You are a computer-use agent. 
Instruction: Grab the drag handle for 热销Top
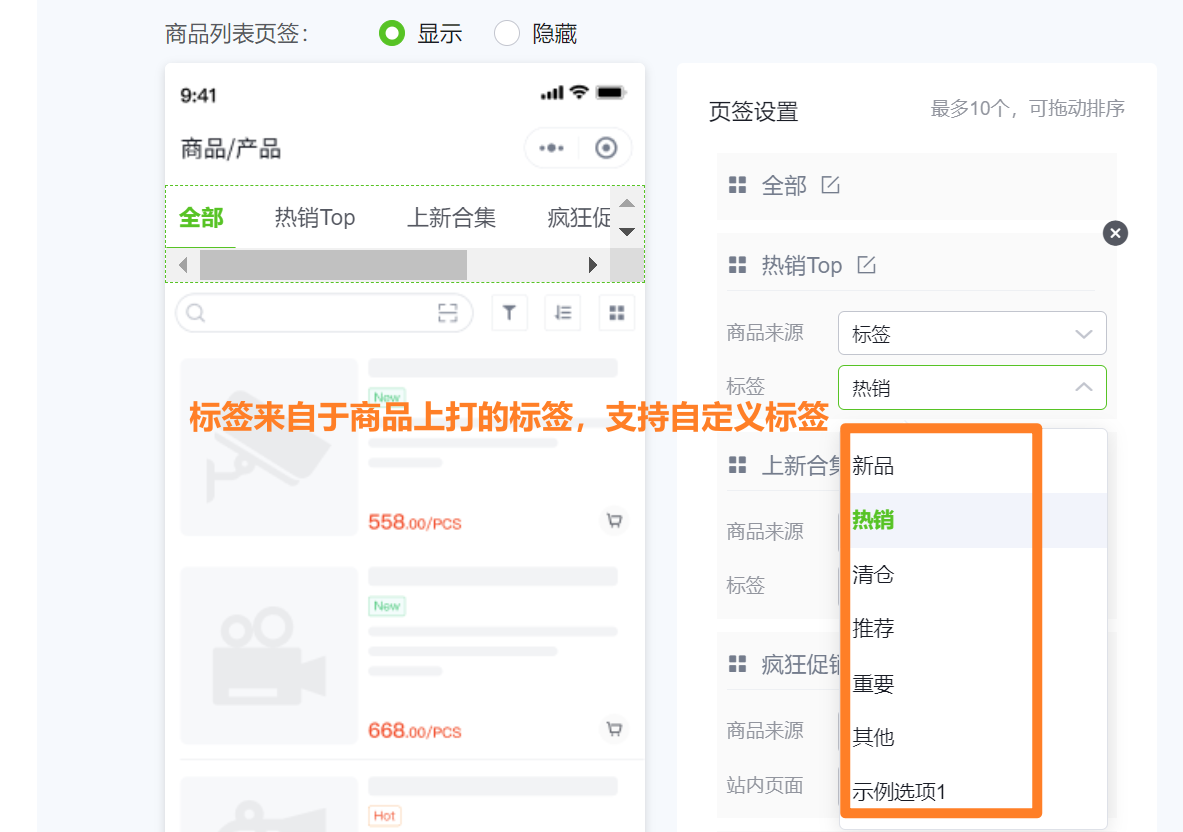[x=737, y=265]
